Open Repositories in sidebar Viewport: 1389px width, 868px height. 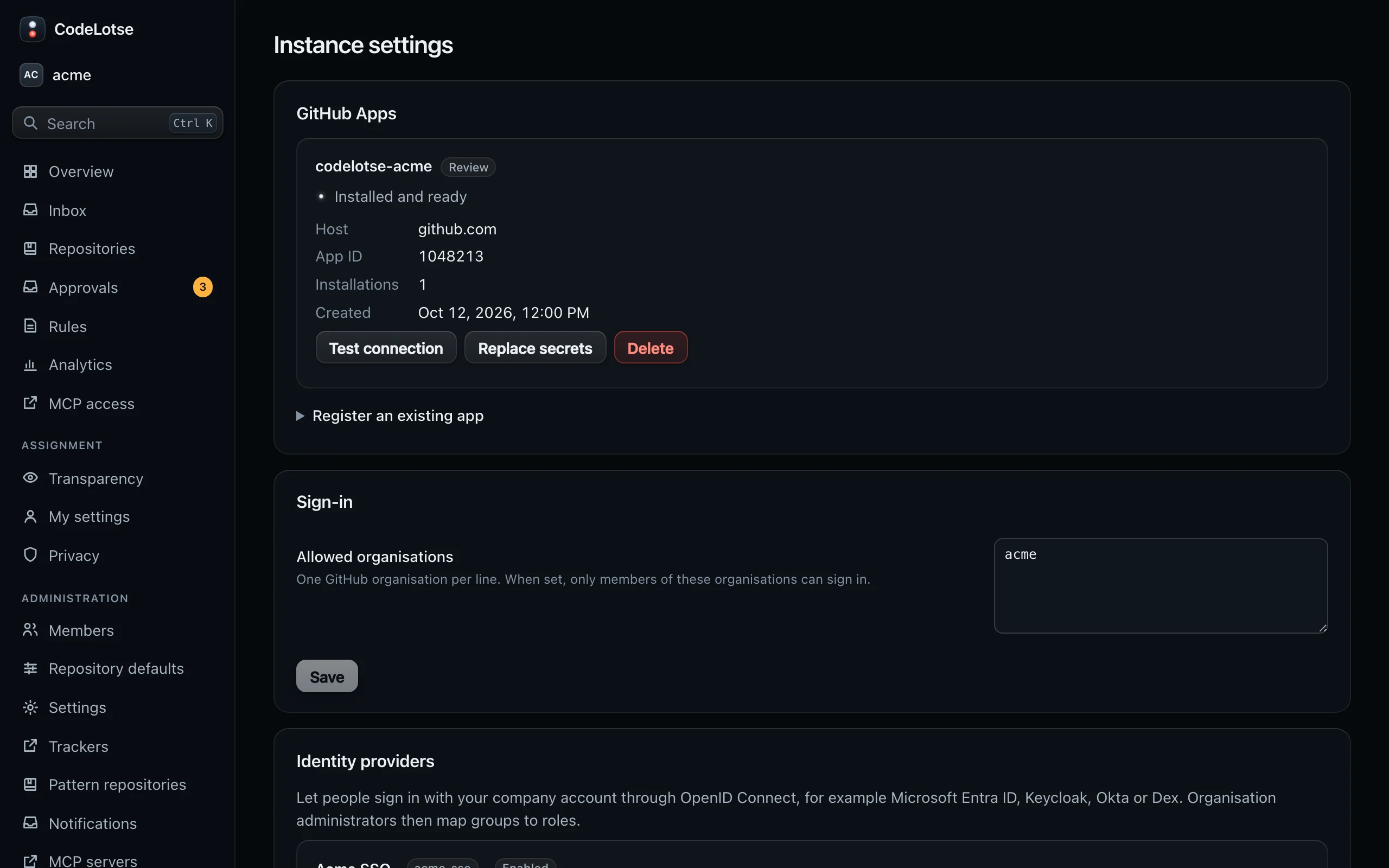tap(118, 248)
